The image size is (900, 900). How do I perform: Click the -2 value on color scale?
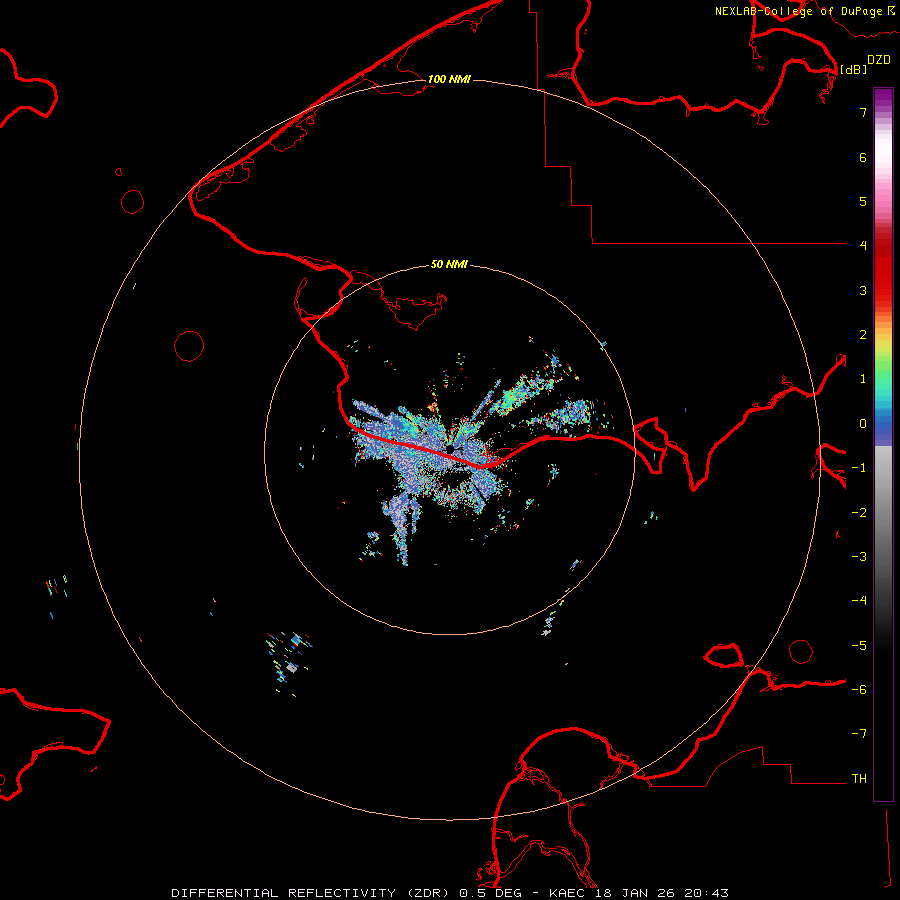(859, 513)
